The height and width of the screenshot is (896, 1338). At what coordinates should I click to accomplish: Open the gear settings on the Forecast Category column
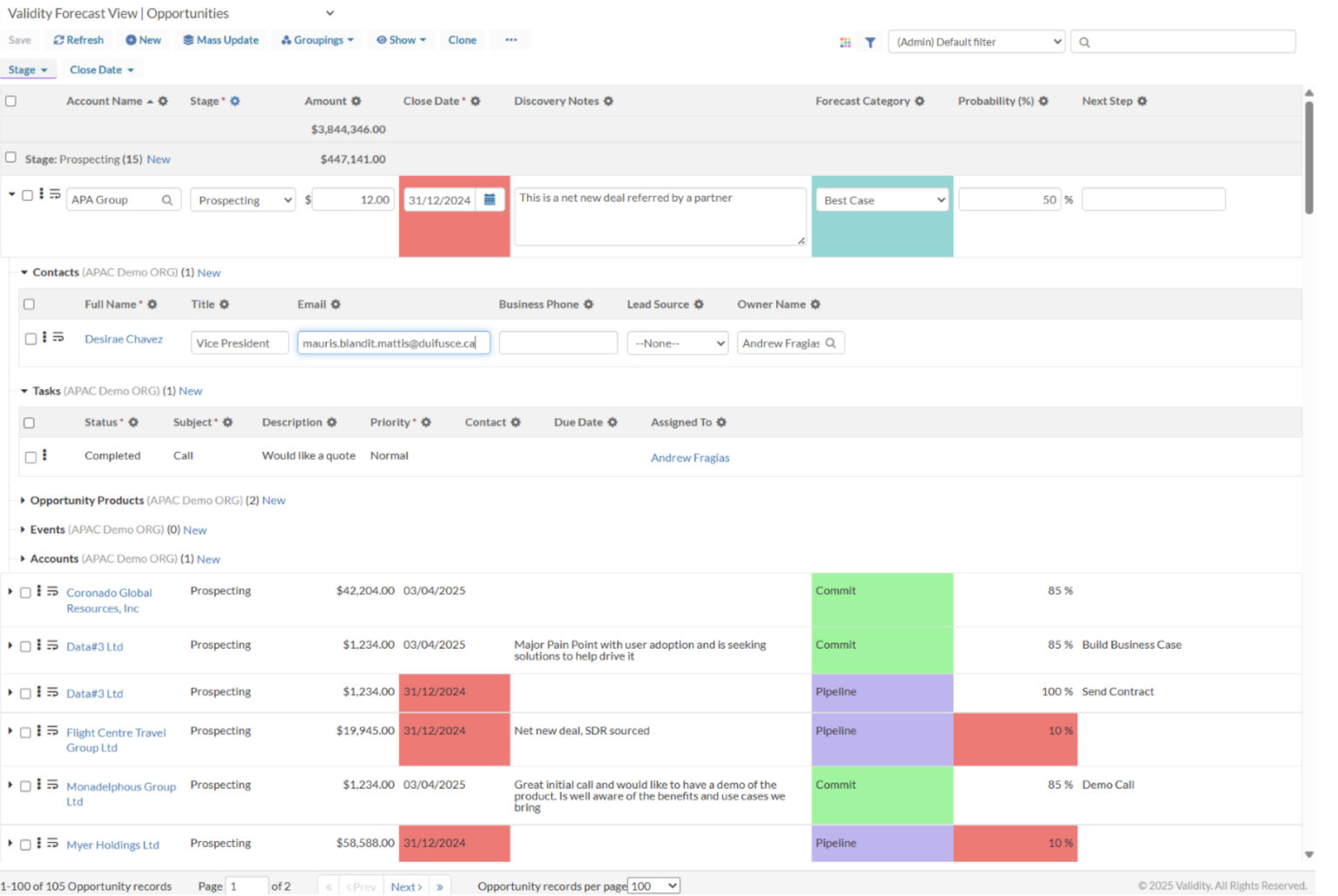click(x=921, y=101)
